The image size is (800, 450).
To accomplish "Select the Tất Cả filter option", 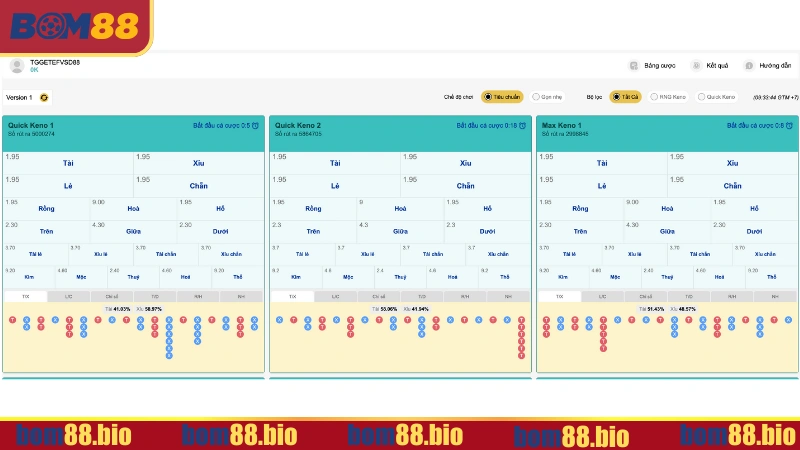I will (x=626, y=97).
